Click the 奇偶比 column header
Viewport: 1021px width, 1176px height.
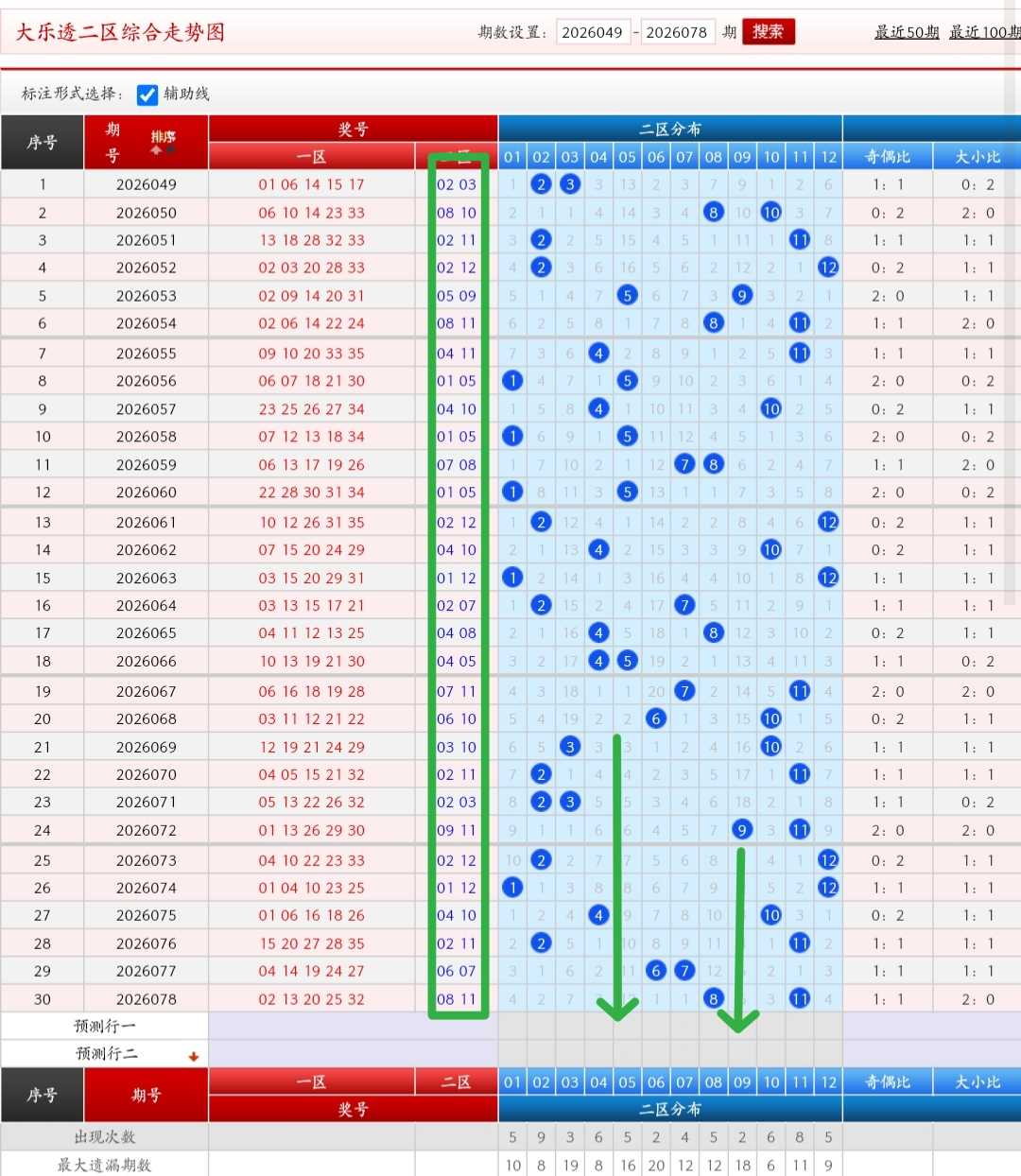[888, 157]
